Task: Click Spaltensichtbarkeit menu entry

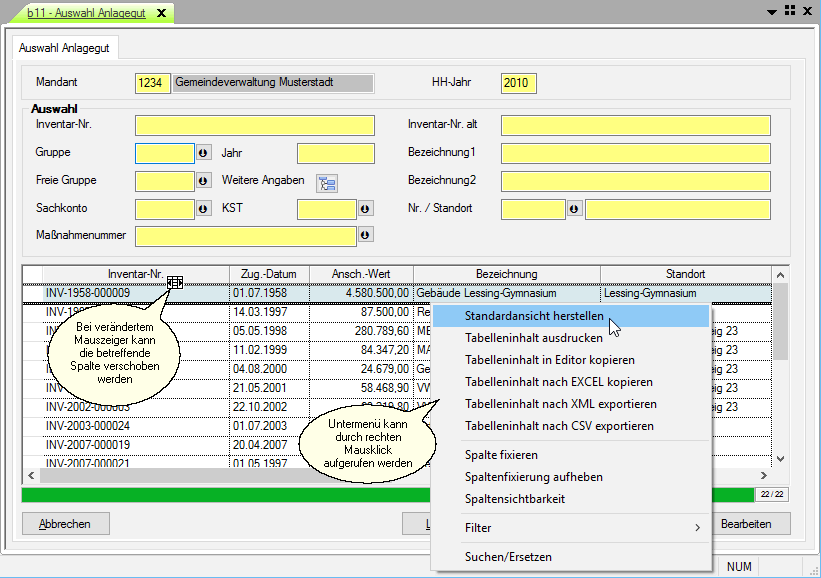Action: click(x=514, y=498)
